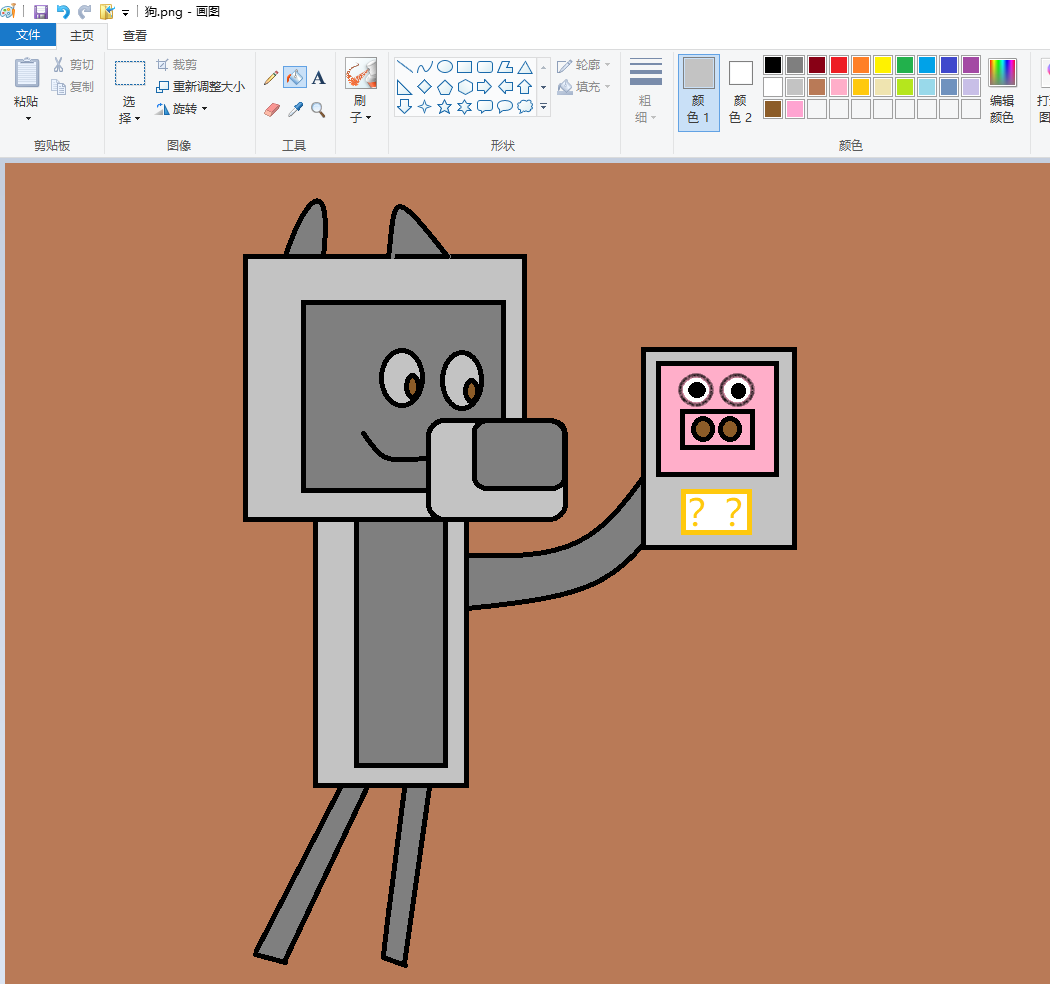Choose the five-point star shape
Screen dimensions: 1050x984
[444, 106]
